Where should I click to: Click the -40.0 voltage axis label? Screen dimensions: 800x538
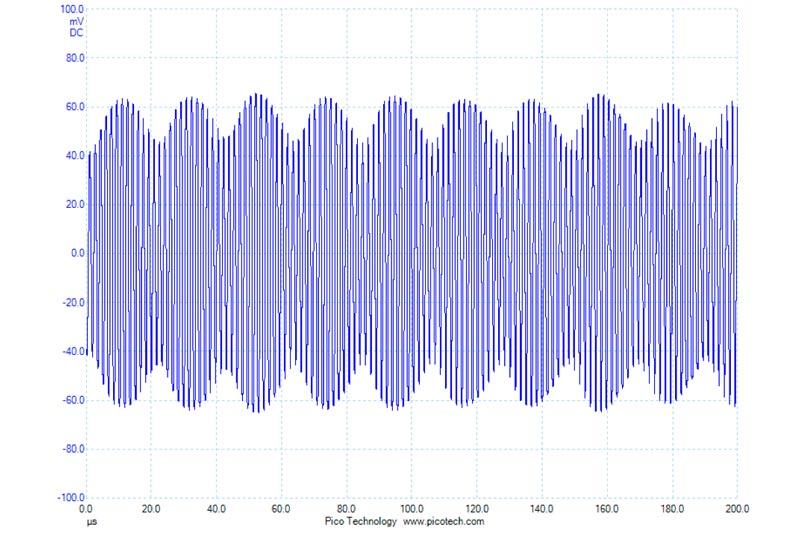(x=73, y=351)
